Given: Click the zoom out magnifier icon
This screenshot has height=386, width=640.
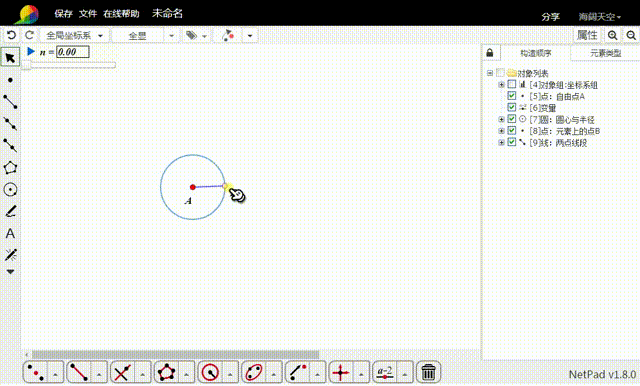Looking at the screenshot, I should (631, 35).
